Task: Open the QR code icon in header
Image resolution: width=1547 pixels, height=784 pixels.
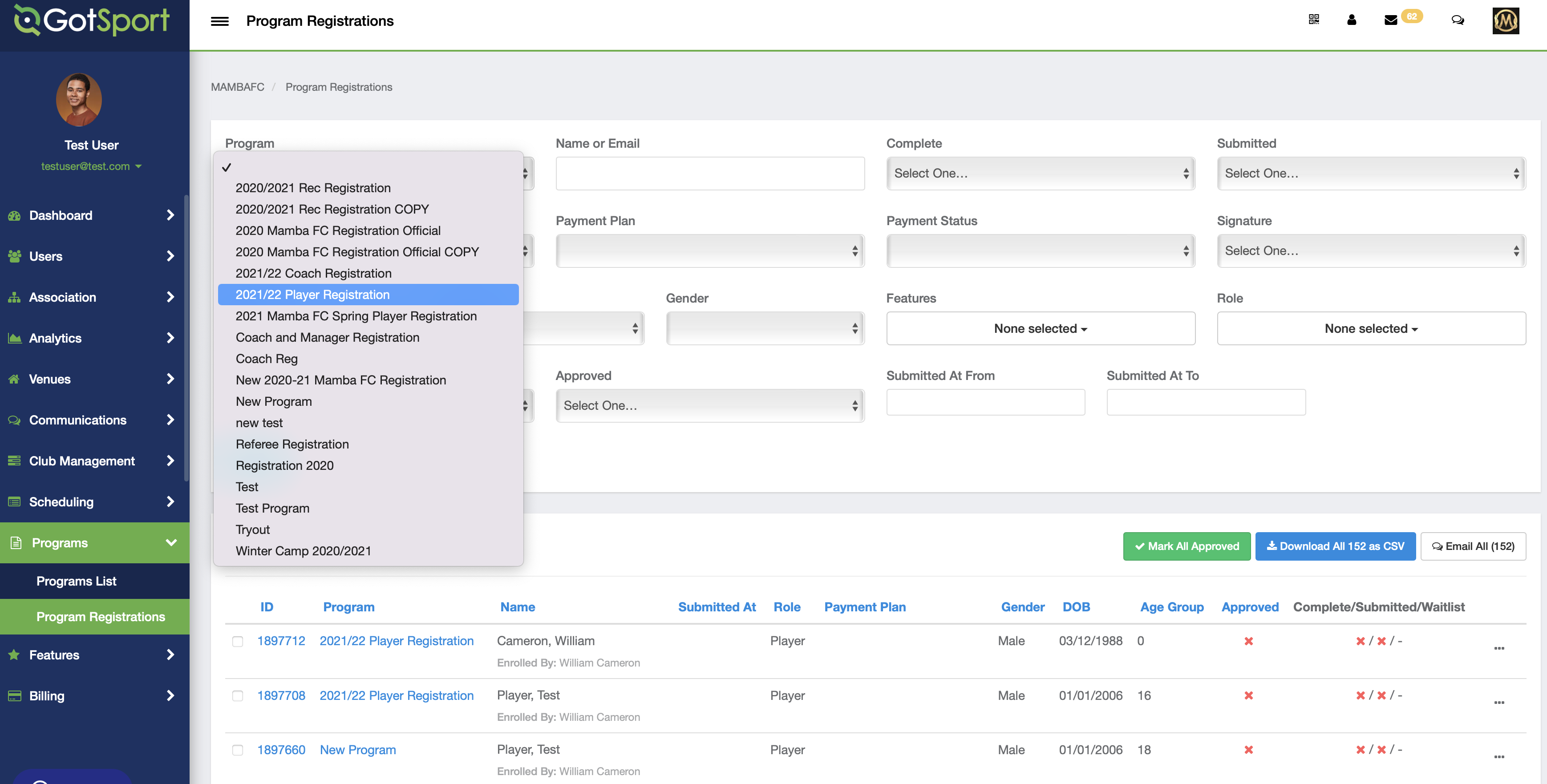Action: [x=1314, y=20]
